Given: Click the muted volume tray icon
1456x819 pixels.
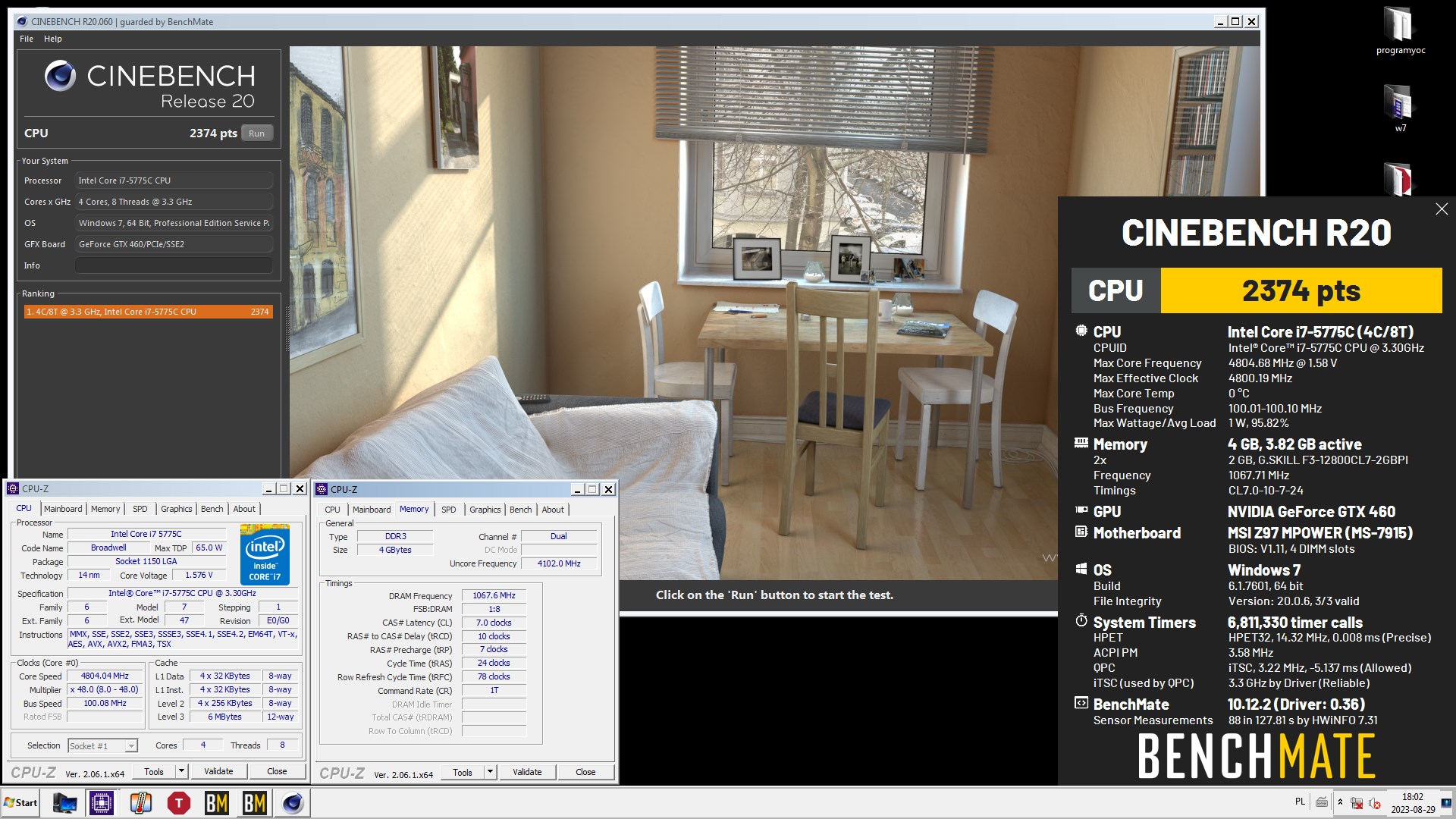Looking at the screenshot, I should pos(1374,802).
